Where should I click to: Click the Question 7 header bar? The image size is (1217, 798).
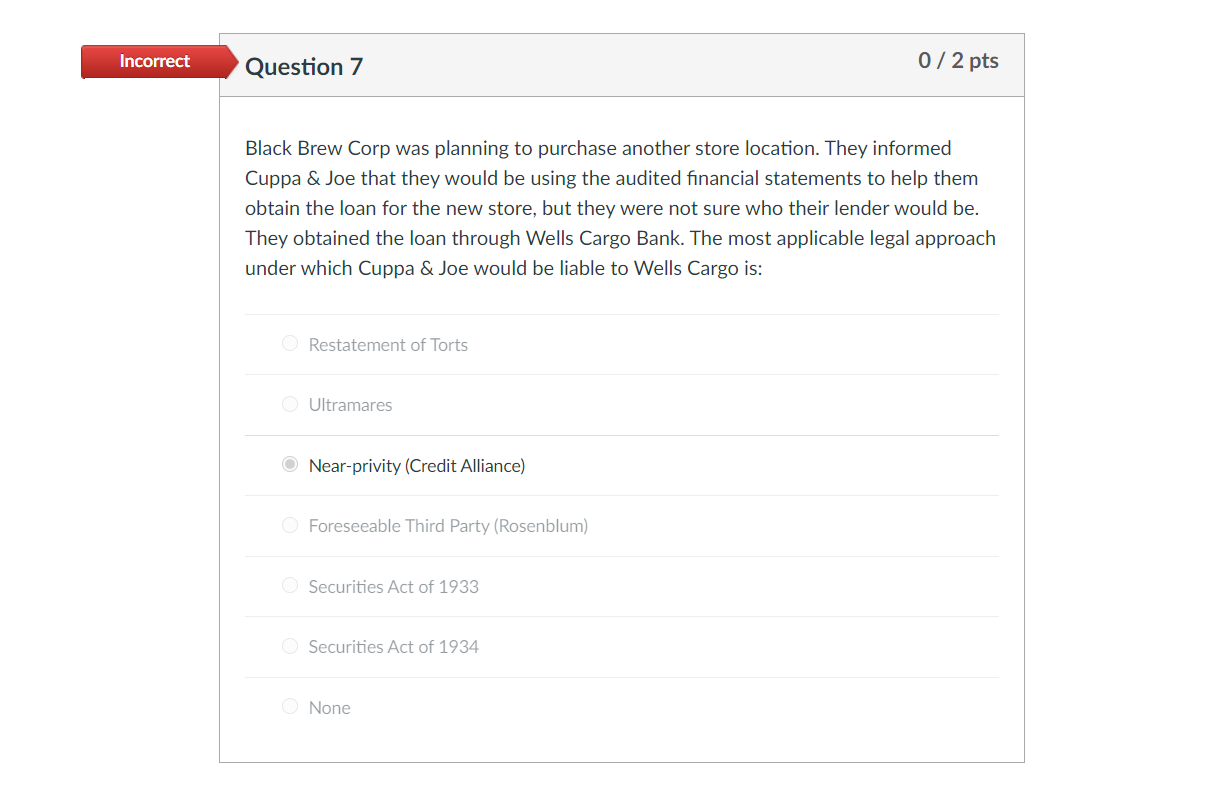pyautogui.click(x=620, y=64)
